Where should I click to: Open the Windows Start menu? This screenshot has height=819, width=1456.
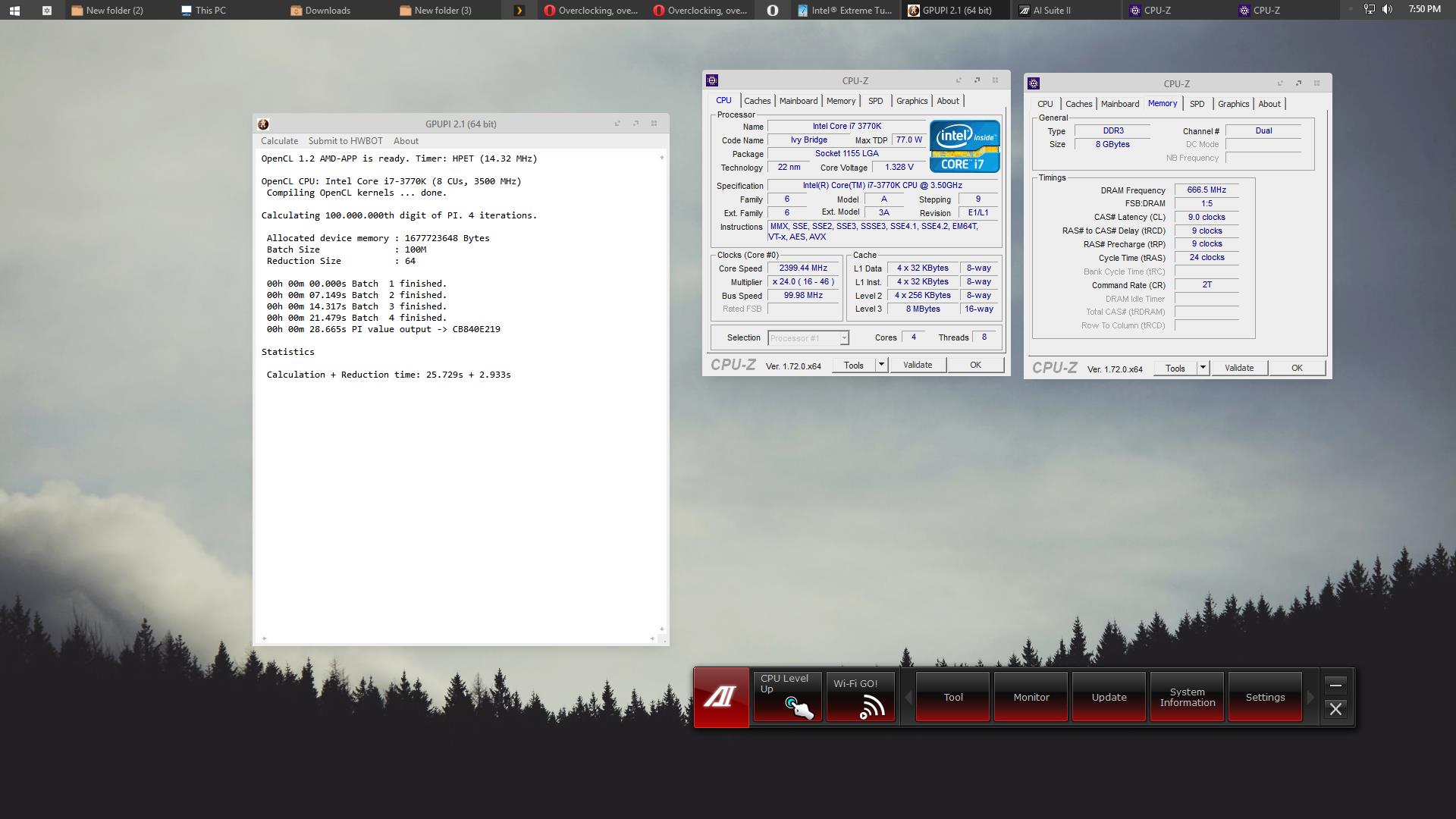coord(14,11)
